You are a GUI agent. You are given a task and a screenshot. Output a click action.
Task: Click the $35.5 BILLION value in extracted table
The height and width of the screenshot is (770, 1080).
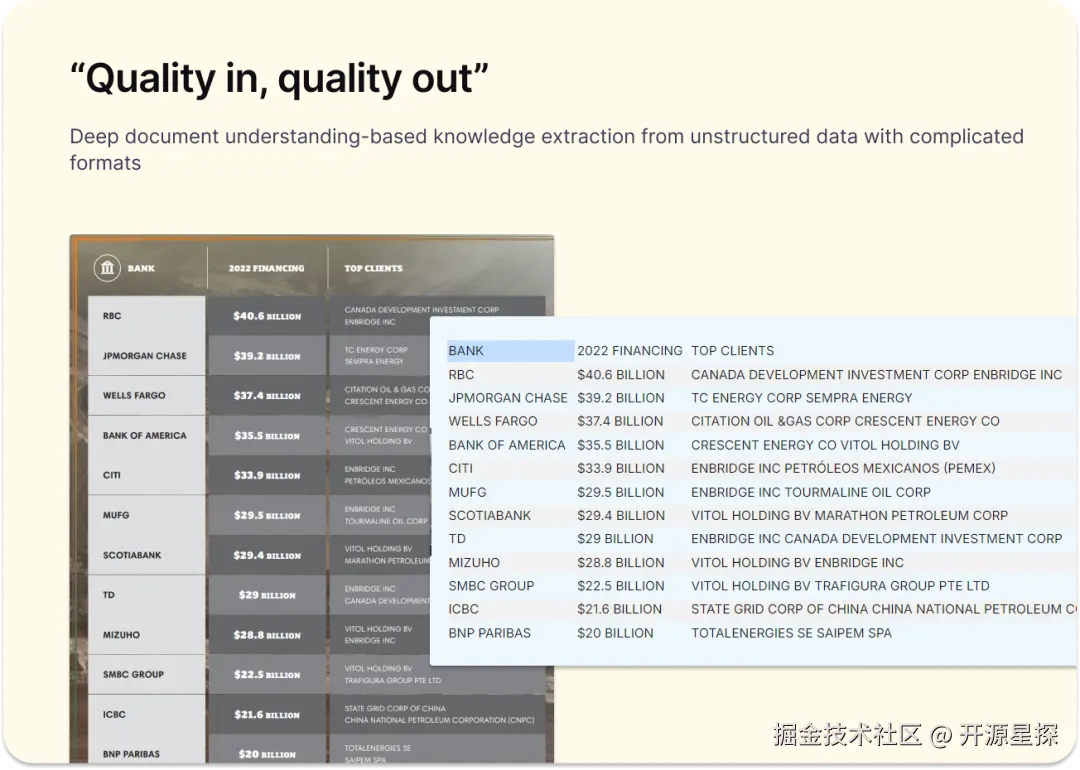coord(620,446)
